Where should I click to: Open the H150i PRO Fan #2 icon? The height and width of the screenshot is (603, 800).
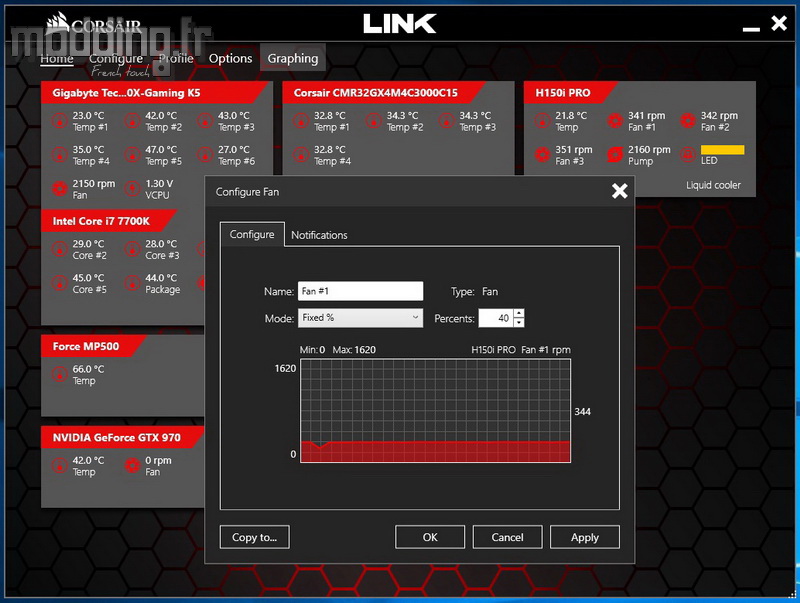[x=688, y=121]
